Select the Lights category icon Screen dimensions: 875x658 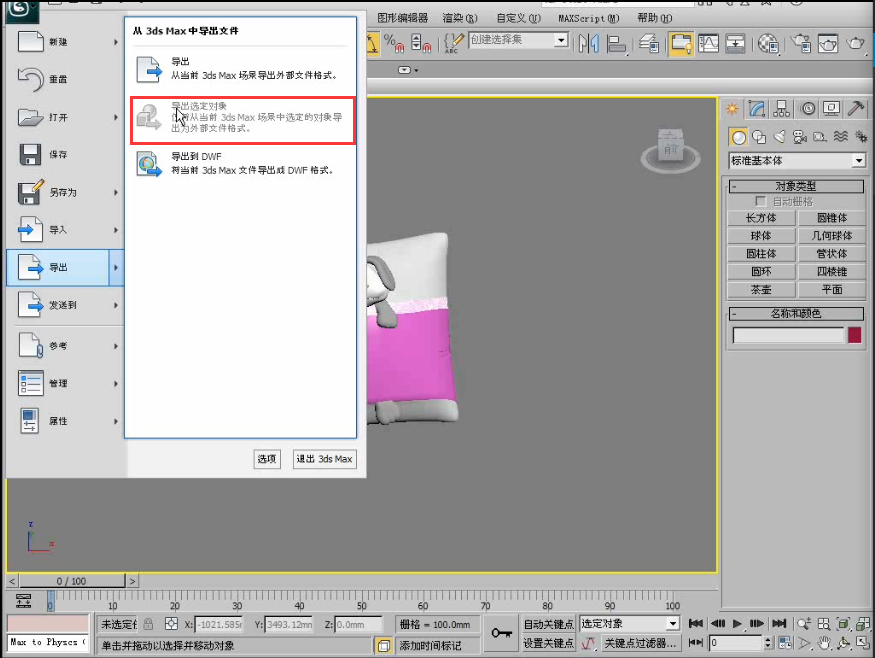click(780, 137)
